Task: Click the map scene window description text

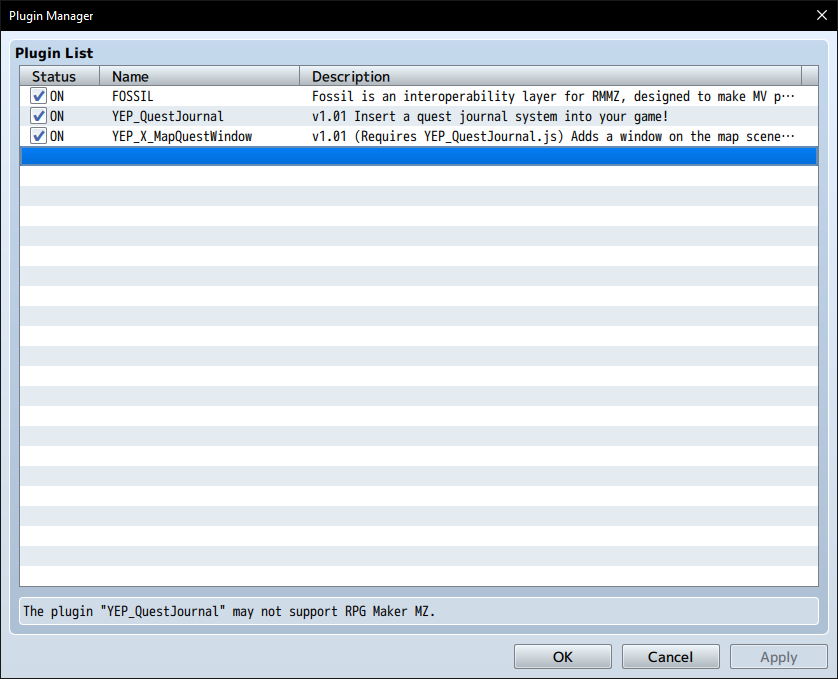Action: point(553,136)
